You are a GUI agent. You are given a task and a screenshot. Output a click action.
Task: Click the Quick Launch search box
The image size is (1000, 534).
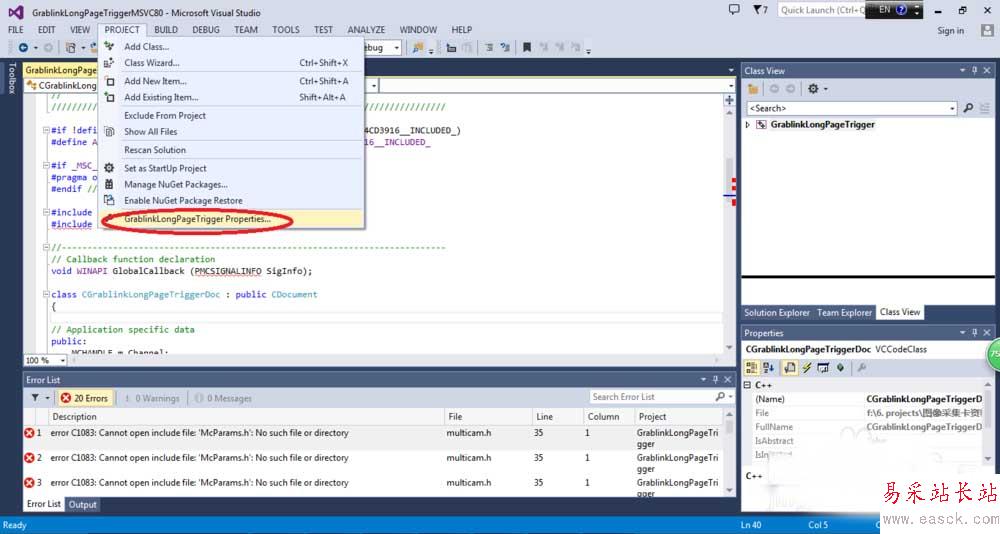pyautogui.click(x=821, y=10)
